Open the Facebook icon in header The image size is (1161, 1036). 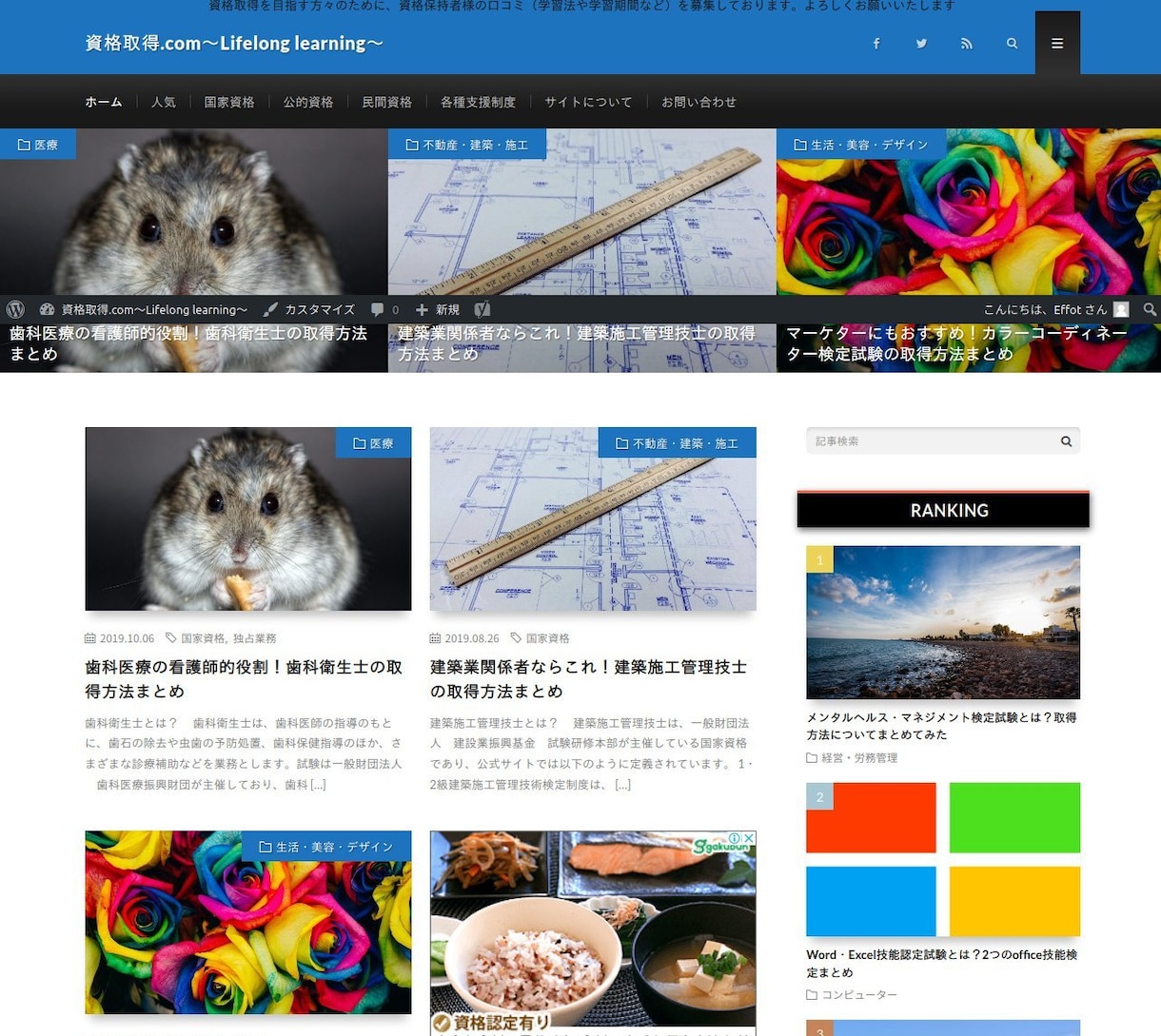pos(876,44)
